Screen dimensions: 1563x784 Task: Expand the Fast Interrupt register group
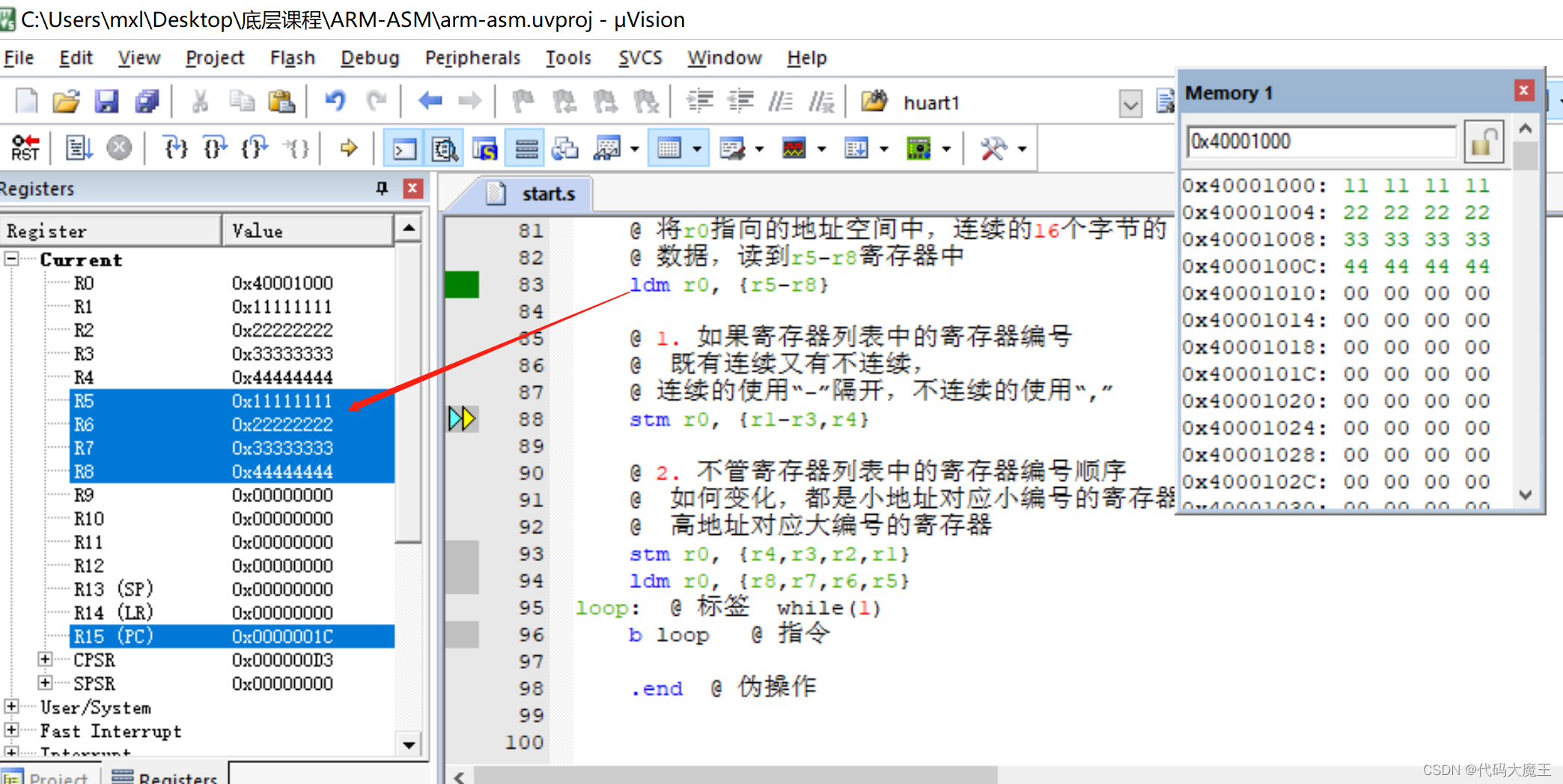[12, 730]
